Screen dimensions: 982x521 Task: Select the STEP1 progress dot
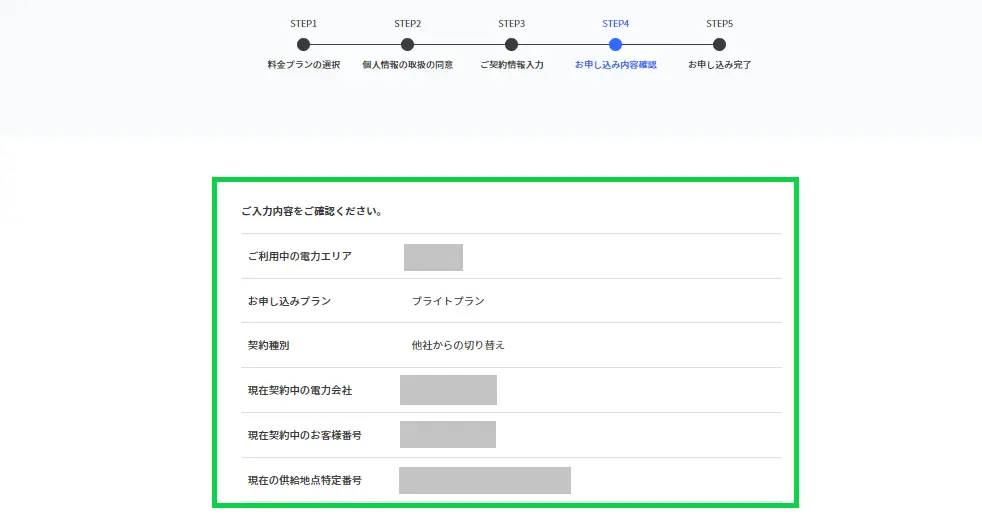[303, 44]
